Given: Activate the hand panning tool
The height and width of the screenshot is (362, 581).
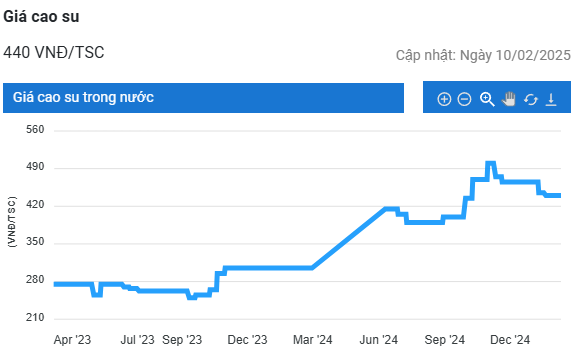Looking at the screenshot, I should [x=509, y=99].
